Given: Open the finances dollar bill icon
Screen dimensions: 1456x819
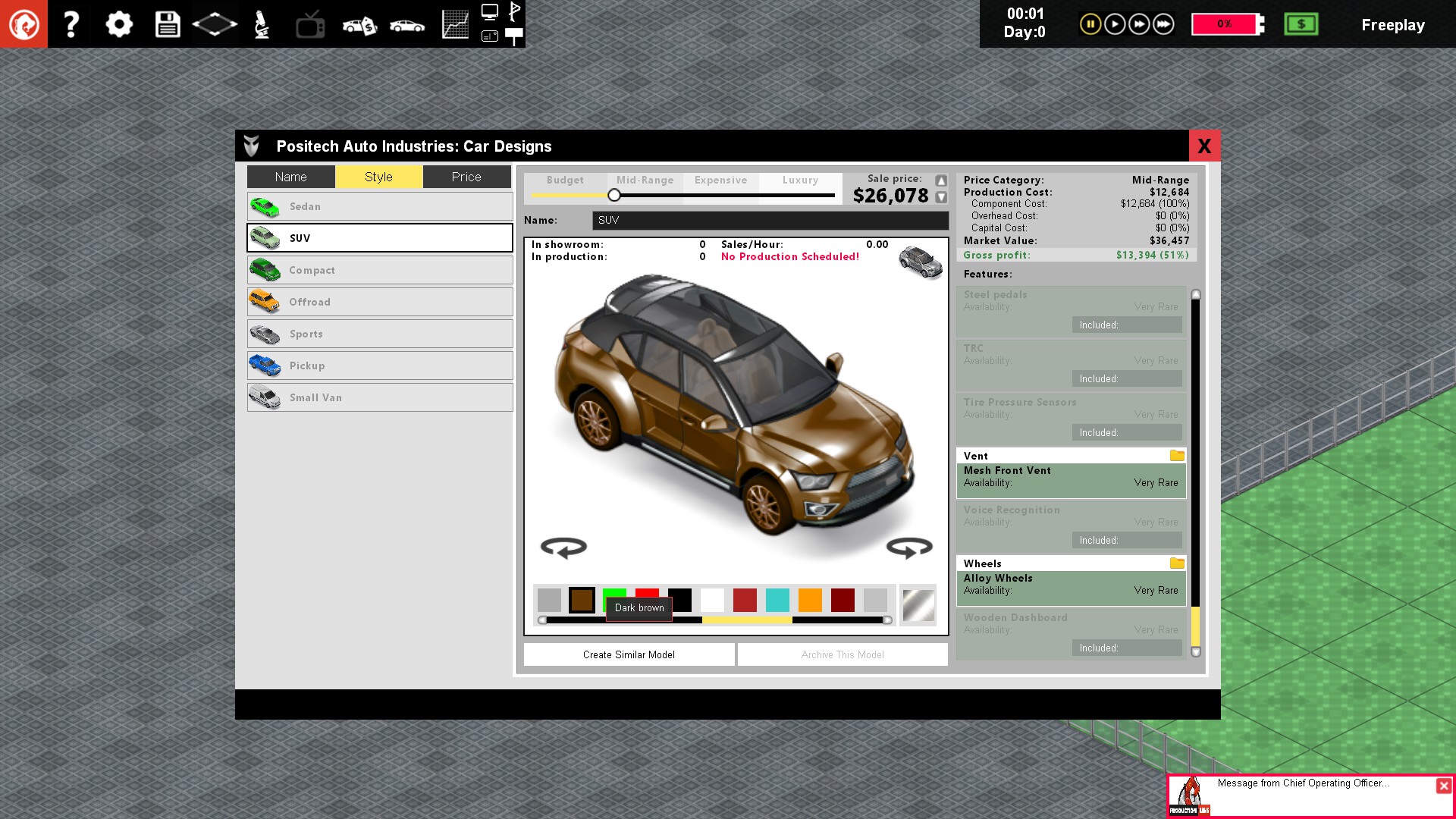Looking at the screenshot, I should tap(1301, 24).
